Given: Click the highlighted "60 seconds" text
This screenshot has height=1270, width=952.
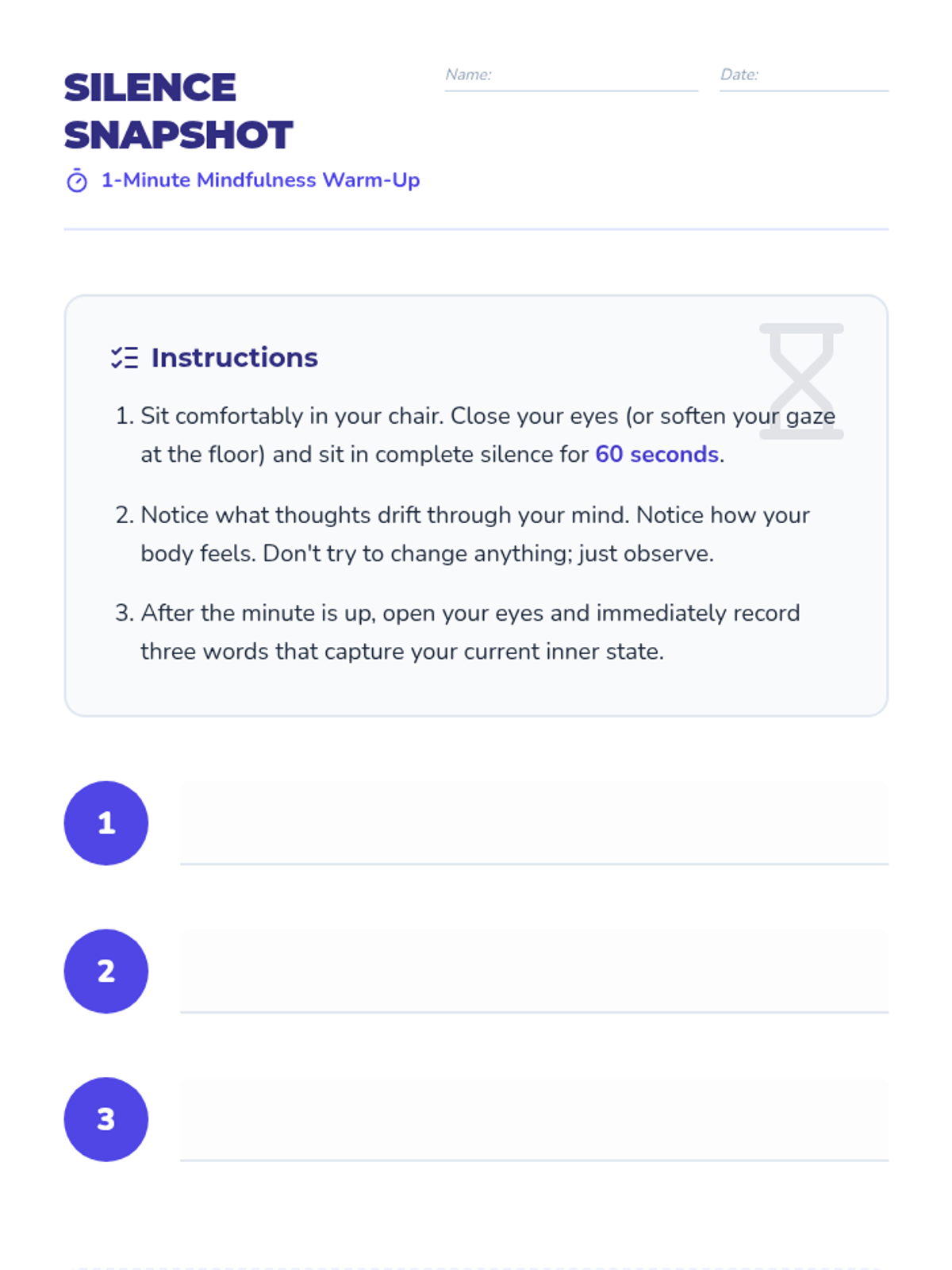Looking at the screenshot, I should [657, 454].
